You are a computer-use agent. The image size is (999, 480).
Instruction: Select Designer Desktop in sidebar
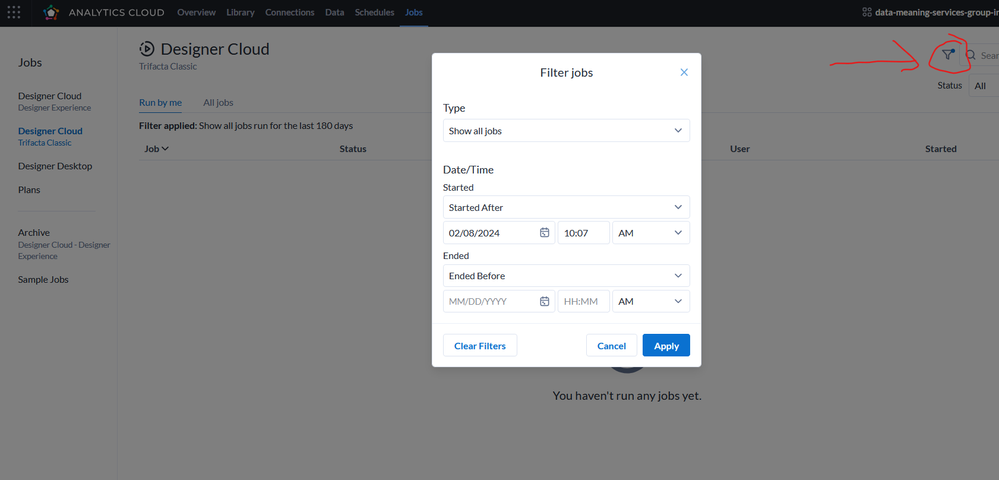pos(55,166)
